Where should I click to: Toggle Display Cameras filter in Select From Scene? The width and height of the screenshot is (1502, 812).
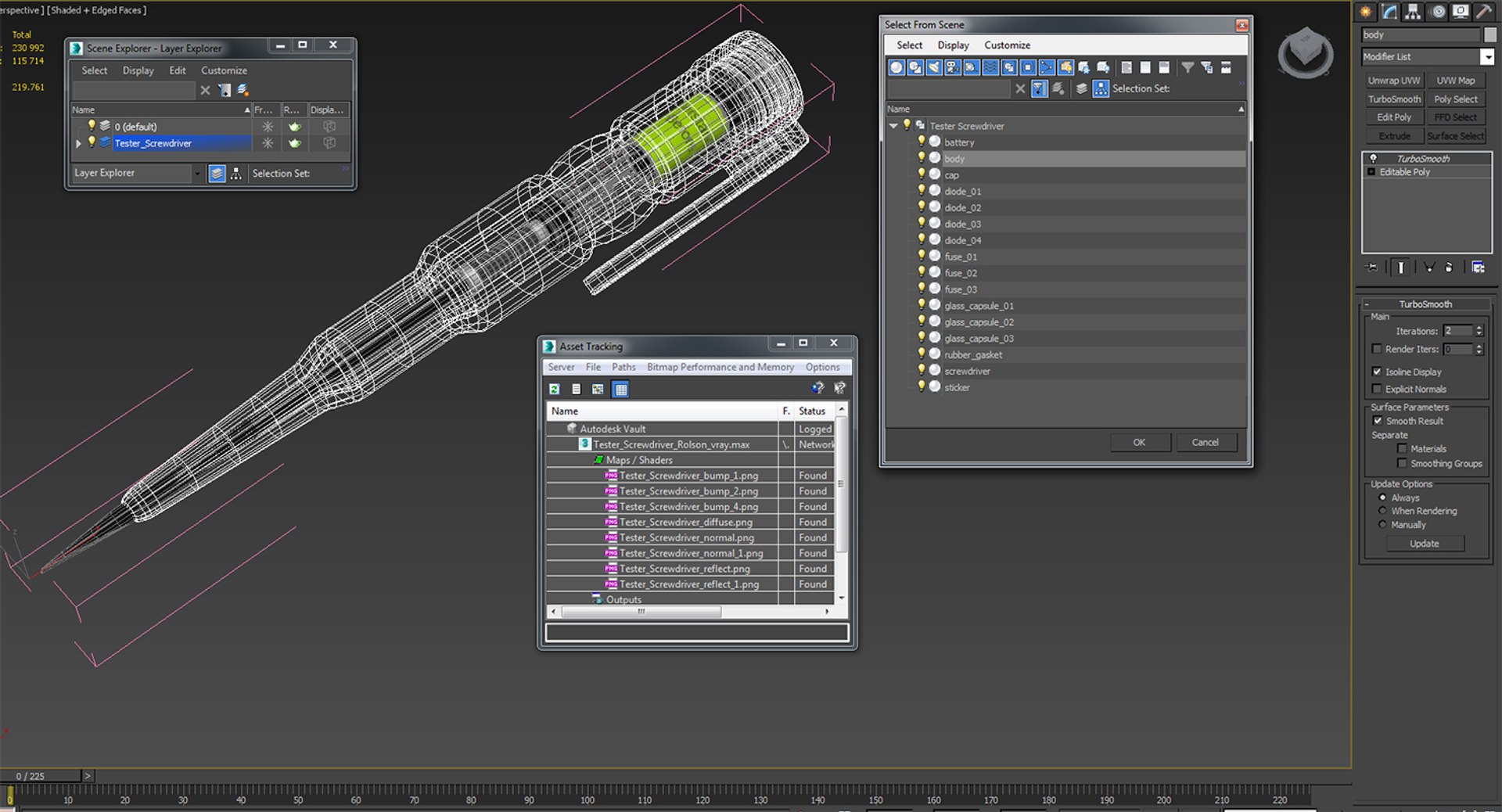click(953, 67)
